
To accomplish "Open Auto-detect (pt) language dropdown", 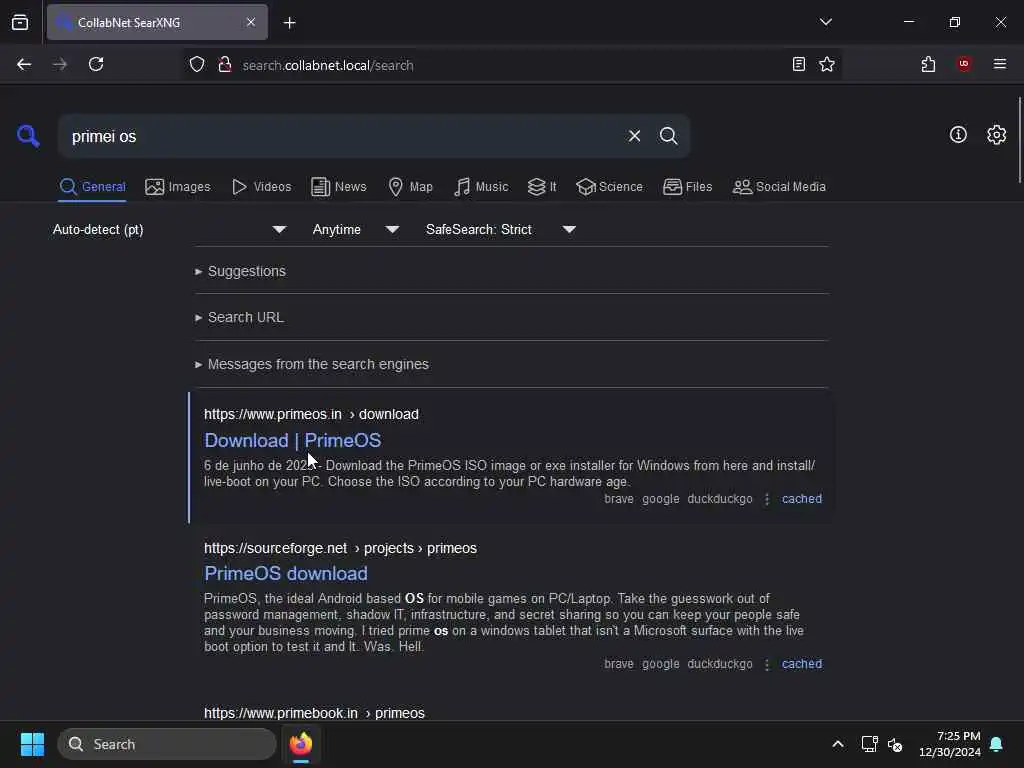I will pos(169,229).
